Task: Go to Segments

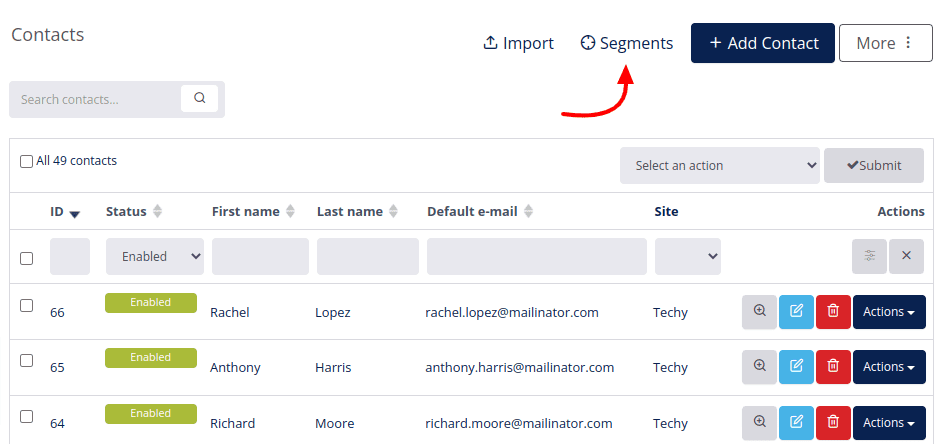Action: coord(627,43)
